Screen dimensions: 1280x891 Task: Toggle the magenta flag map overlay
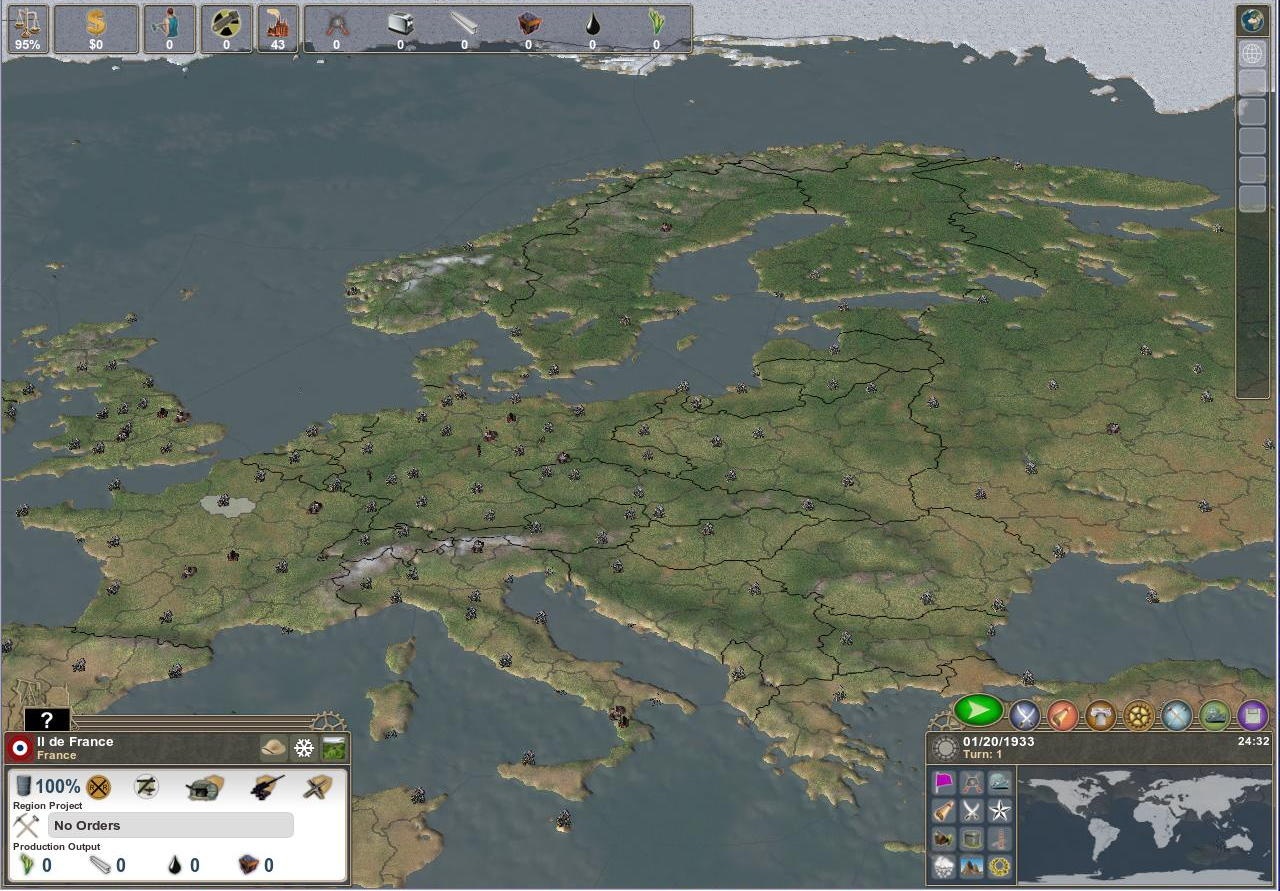943,780
